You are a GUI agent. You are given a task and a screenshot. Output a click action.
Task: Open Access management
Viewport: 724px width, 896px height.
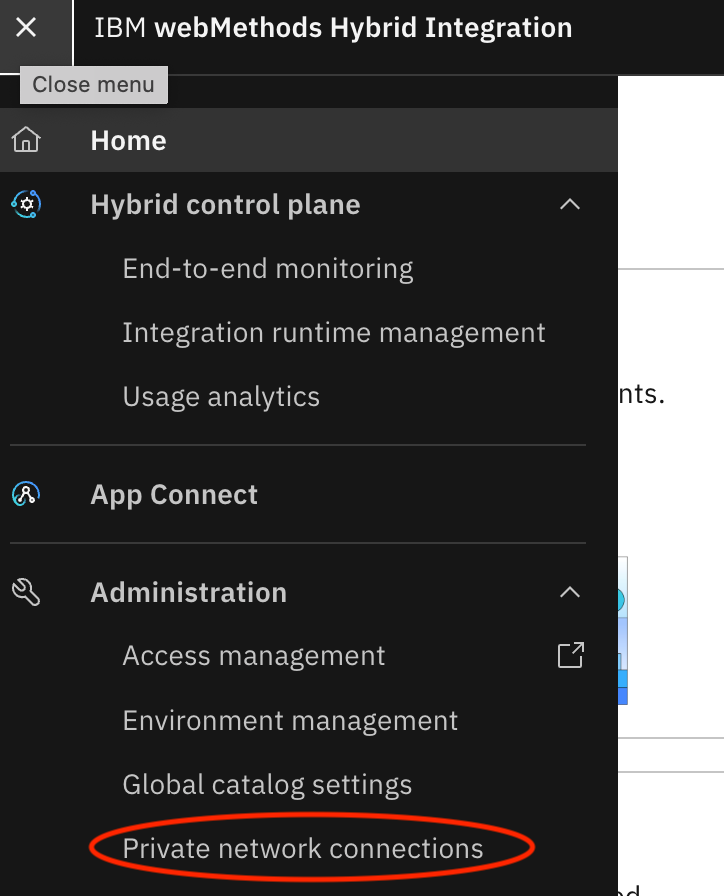coord(253,655)
